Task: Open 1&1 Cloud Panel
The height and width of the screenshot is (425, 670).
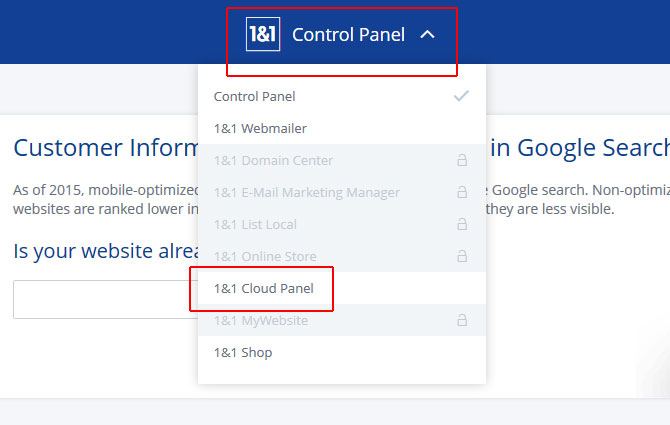Action: [342, 288]
